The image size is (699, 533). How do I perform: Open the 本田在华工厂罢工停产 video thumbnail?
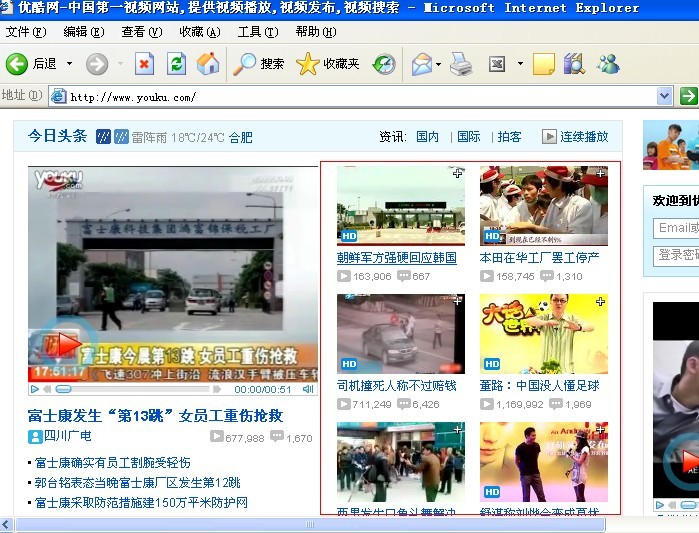[x=544, y=205]
